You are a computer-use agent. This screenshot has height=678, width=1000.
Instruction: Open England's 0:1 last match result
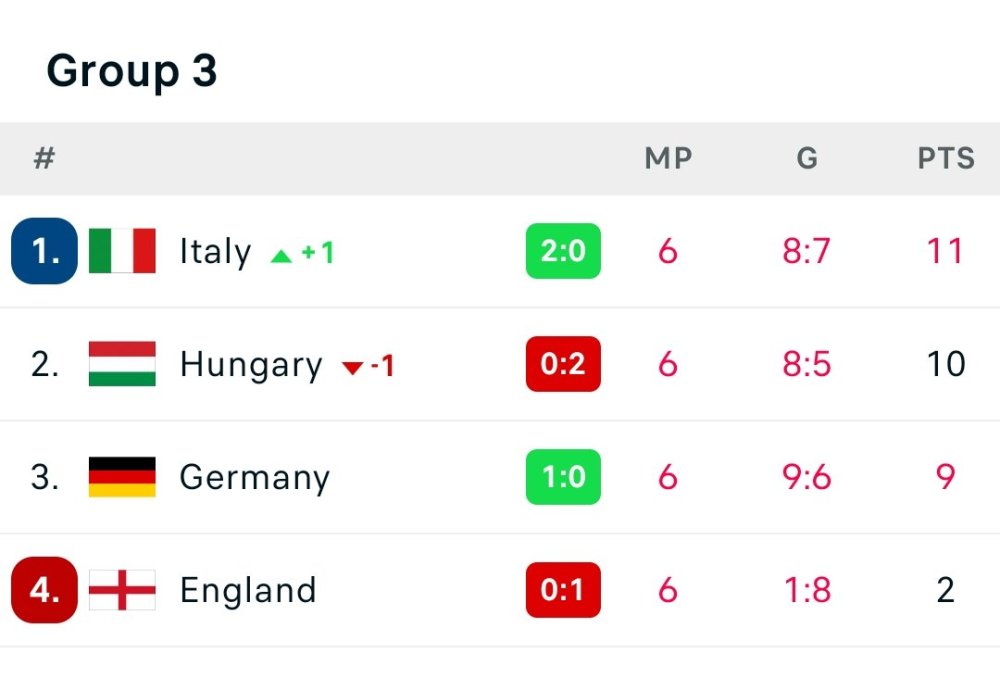pos(563,590)
